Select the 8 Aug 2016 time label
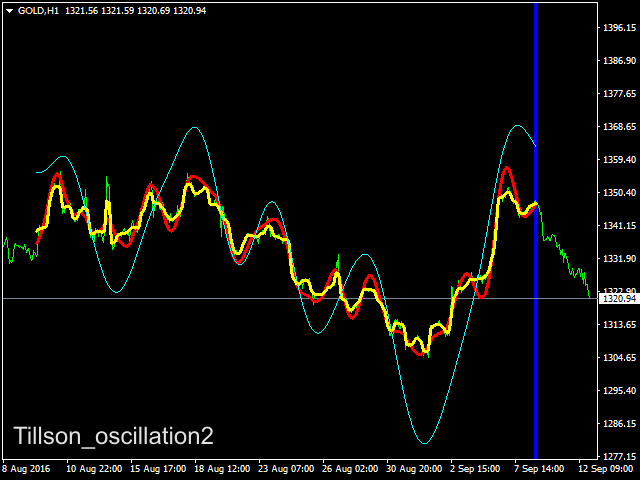This screenshot has height=480, width=640. pos(27,469)
